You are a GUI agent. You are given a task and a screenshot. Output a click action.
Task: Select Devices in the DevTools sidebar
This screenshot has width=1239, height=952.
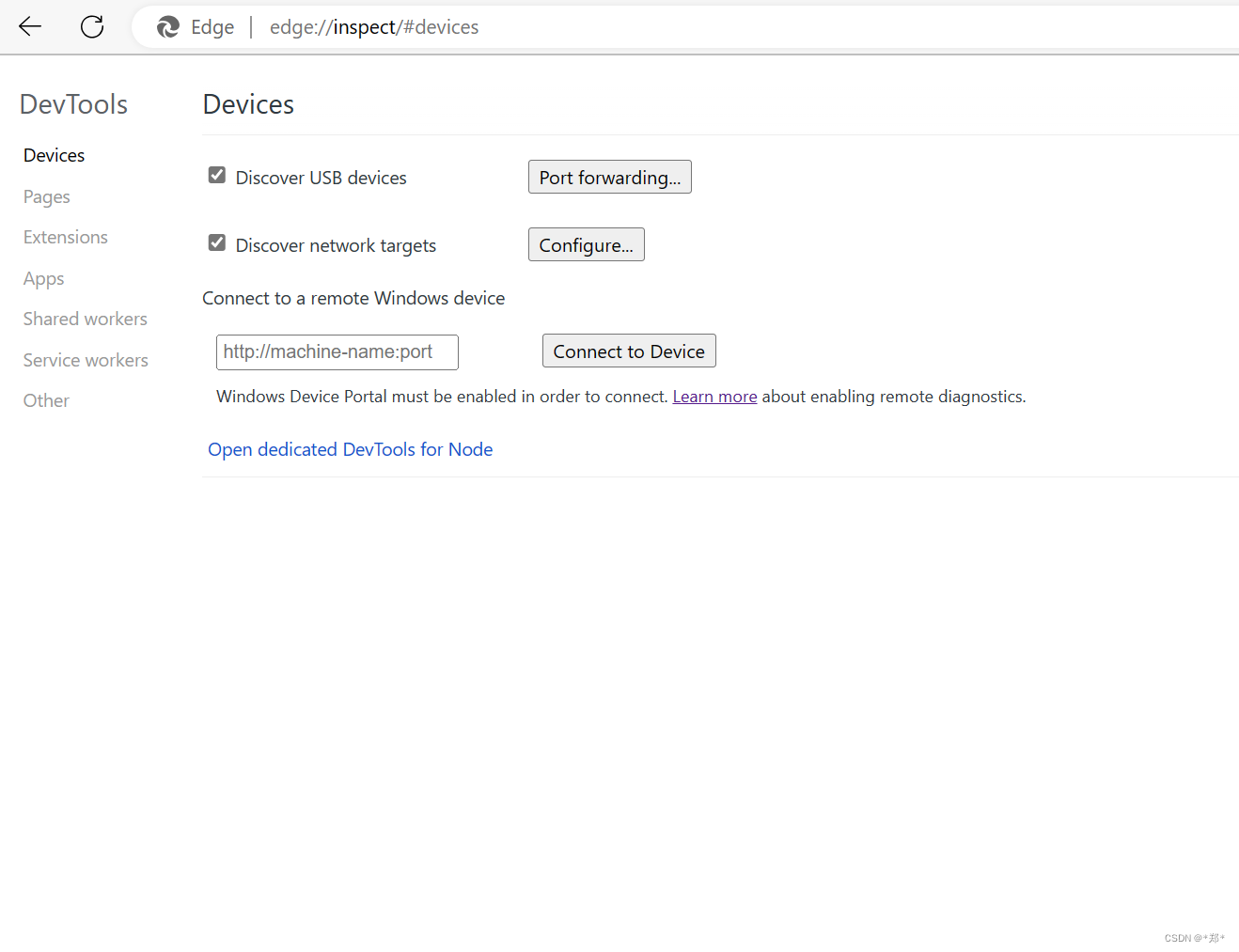click(54, 155)
